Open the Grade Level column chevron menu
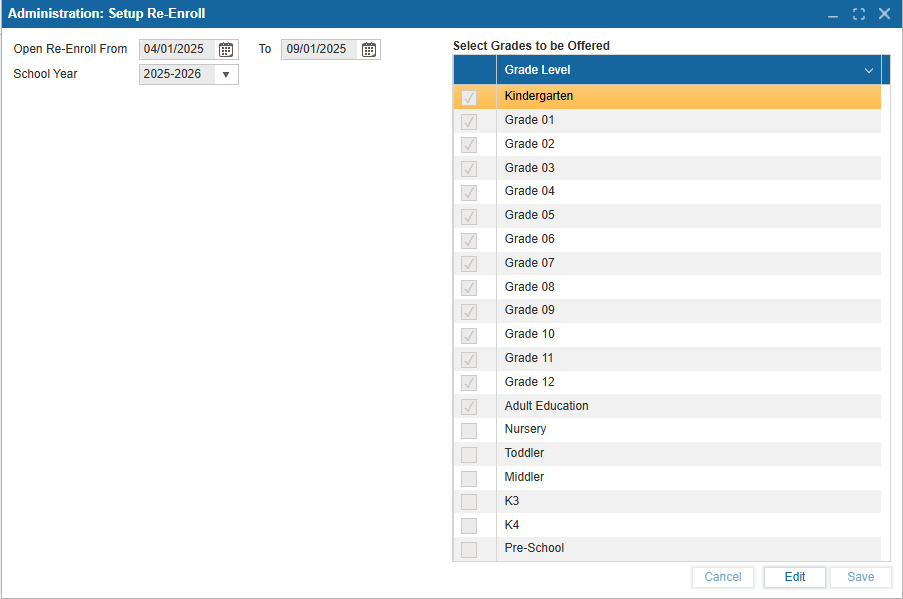The image size is (903, 599). click(x=868, y=71)
